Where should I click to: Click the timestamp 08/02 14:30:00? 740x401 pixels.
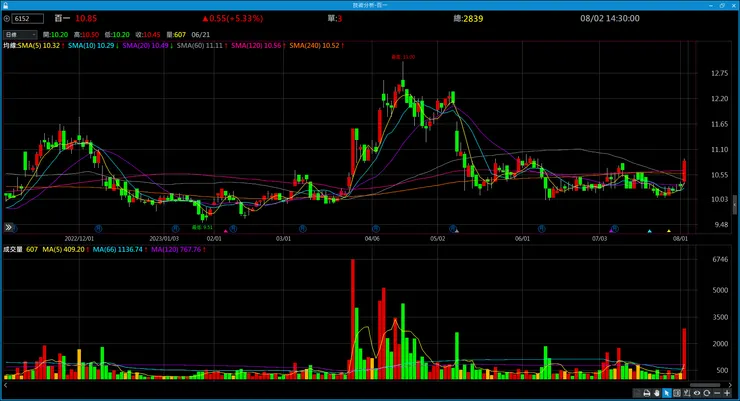click(610, 18)
